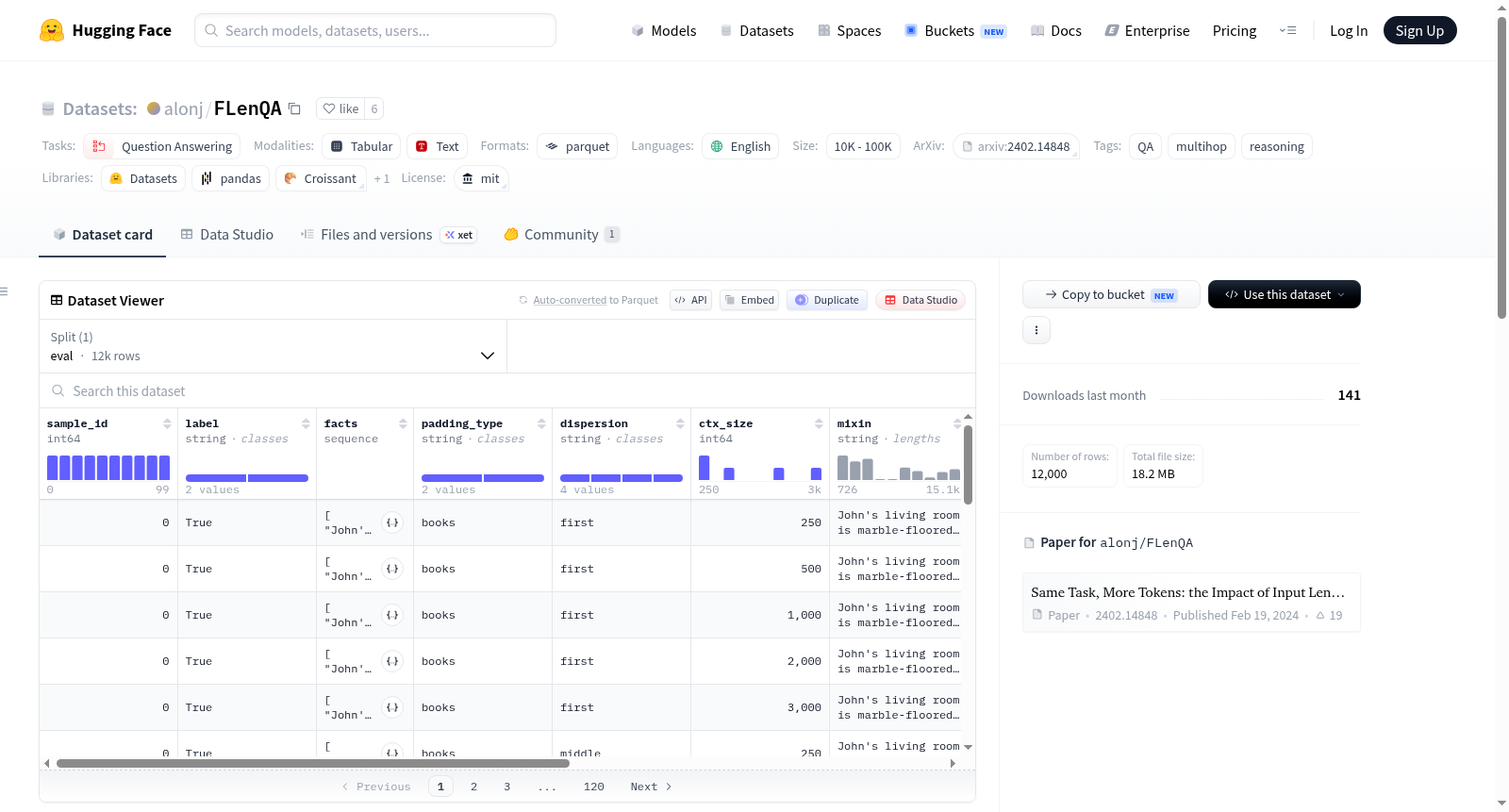
Task: Open the Embed viewer option
Action: coord(749,300)
